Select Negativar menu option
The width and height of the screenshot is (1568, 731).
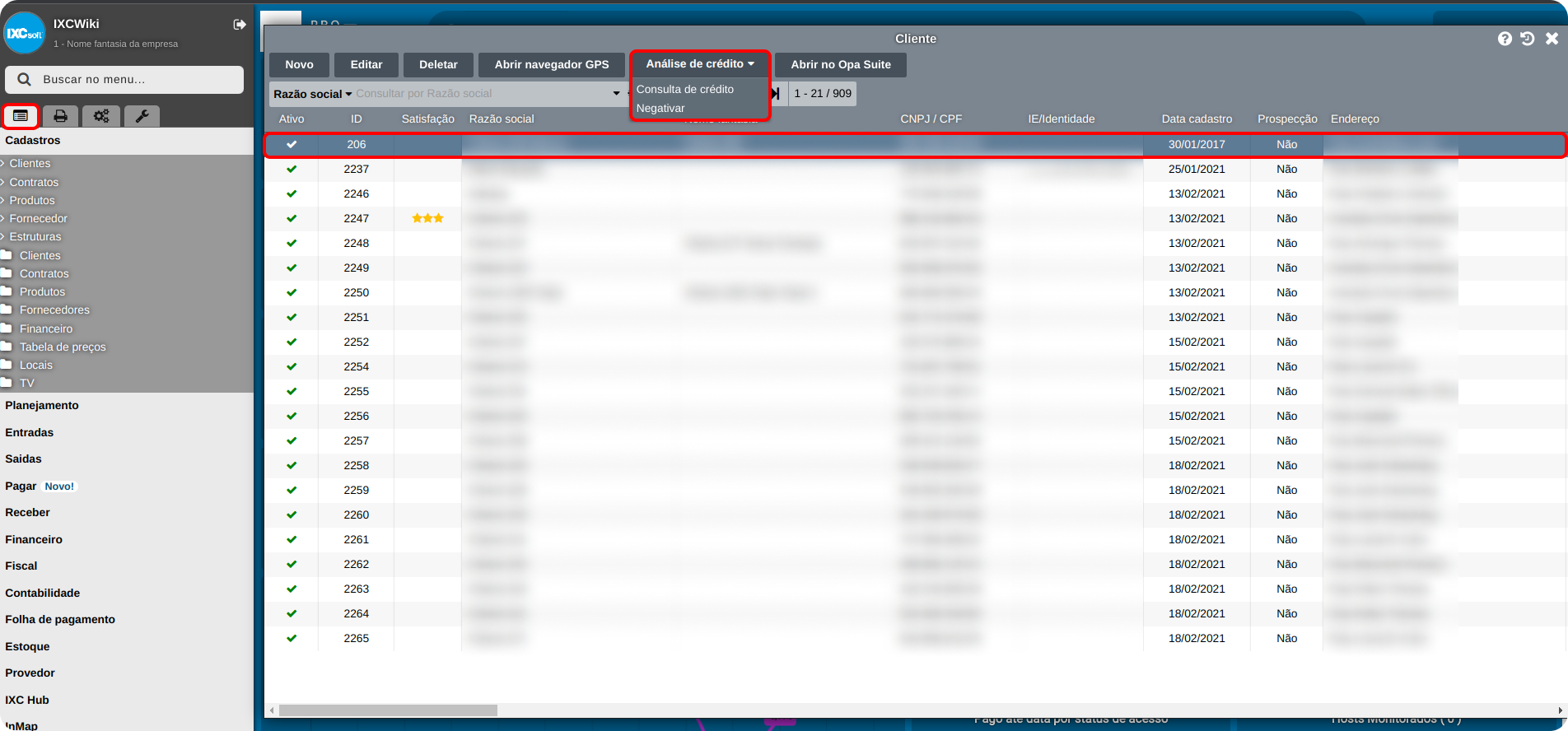(660, 109)
